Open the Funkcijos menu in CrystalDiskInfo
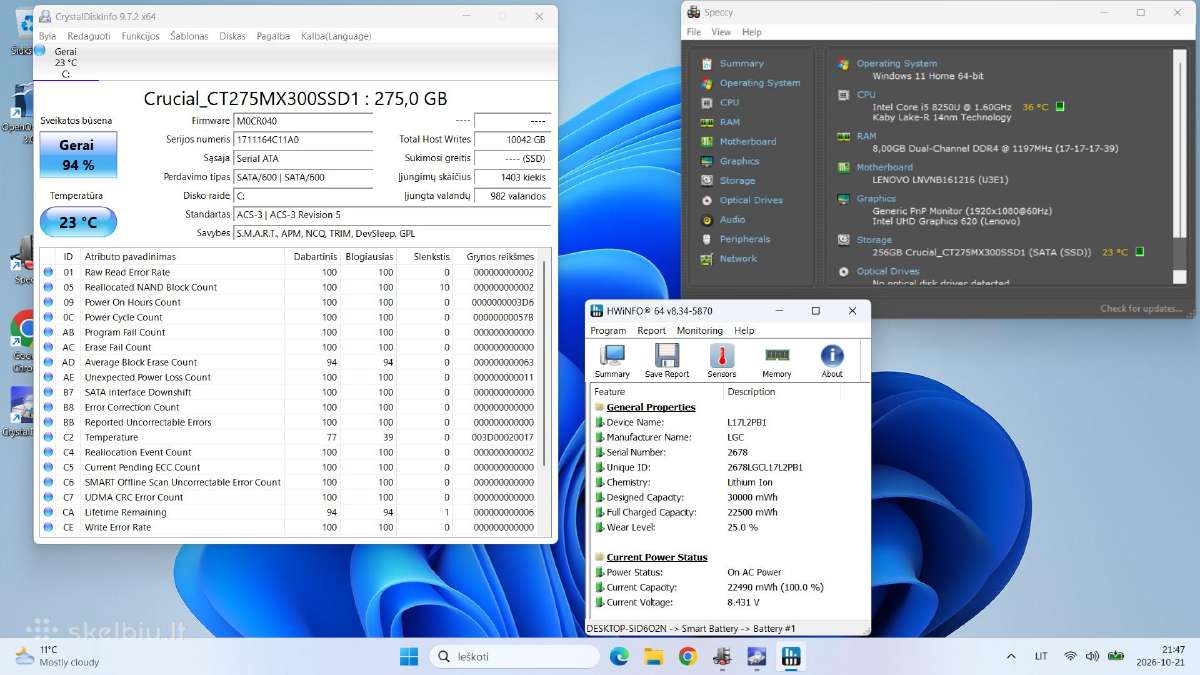This screenshot has width=1200, height=675. click(x=140, y=36)
